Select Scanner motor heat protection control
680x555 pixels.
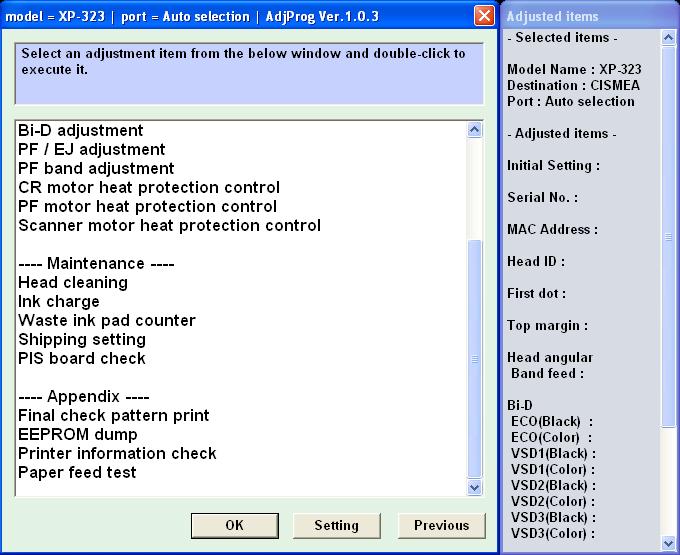tap(170, 226)
